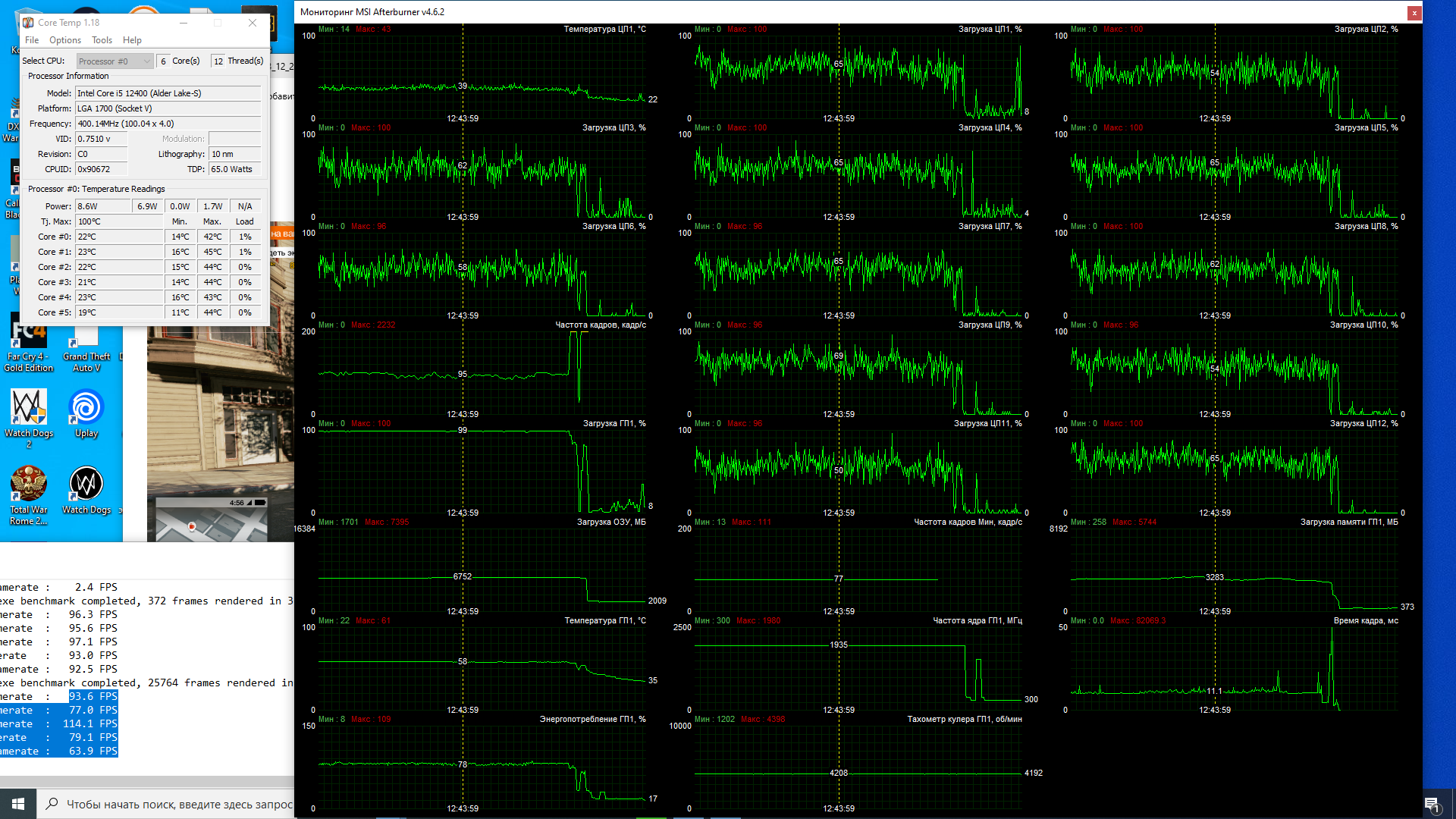Minimize the Core Temp window

click(x=184, y=23)
